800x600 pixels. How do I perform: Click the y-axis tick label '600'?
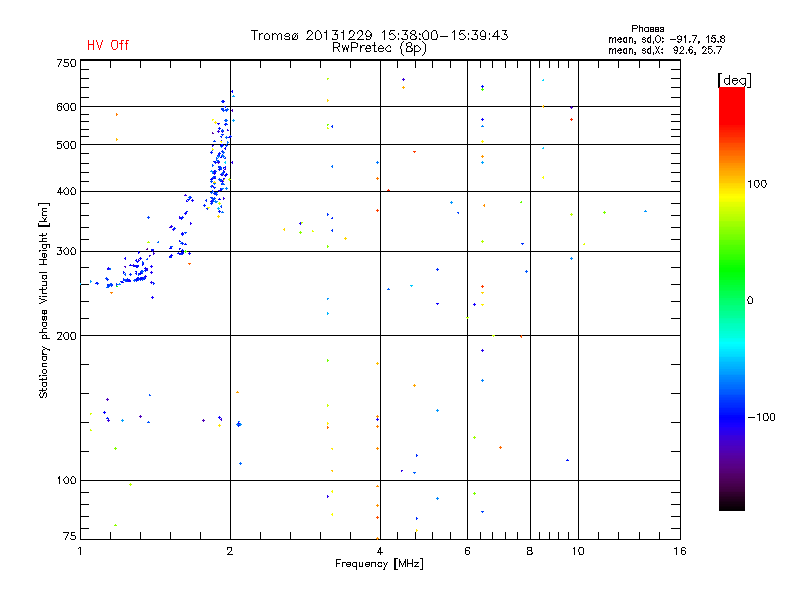tap(66, 107)
